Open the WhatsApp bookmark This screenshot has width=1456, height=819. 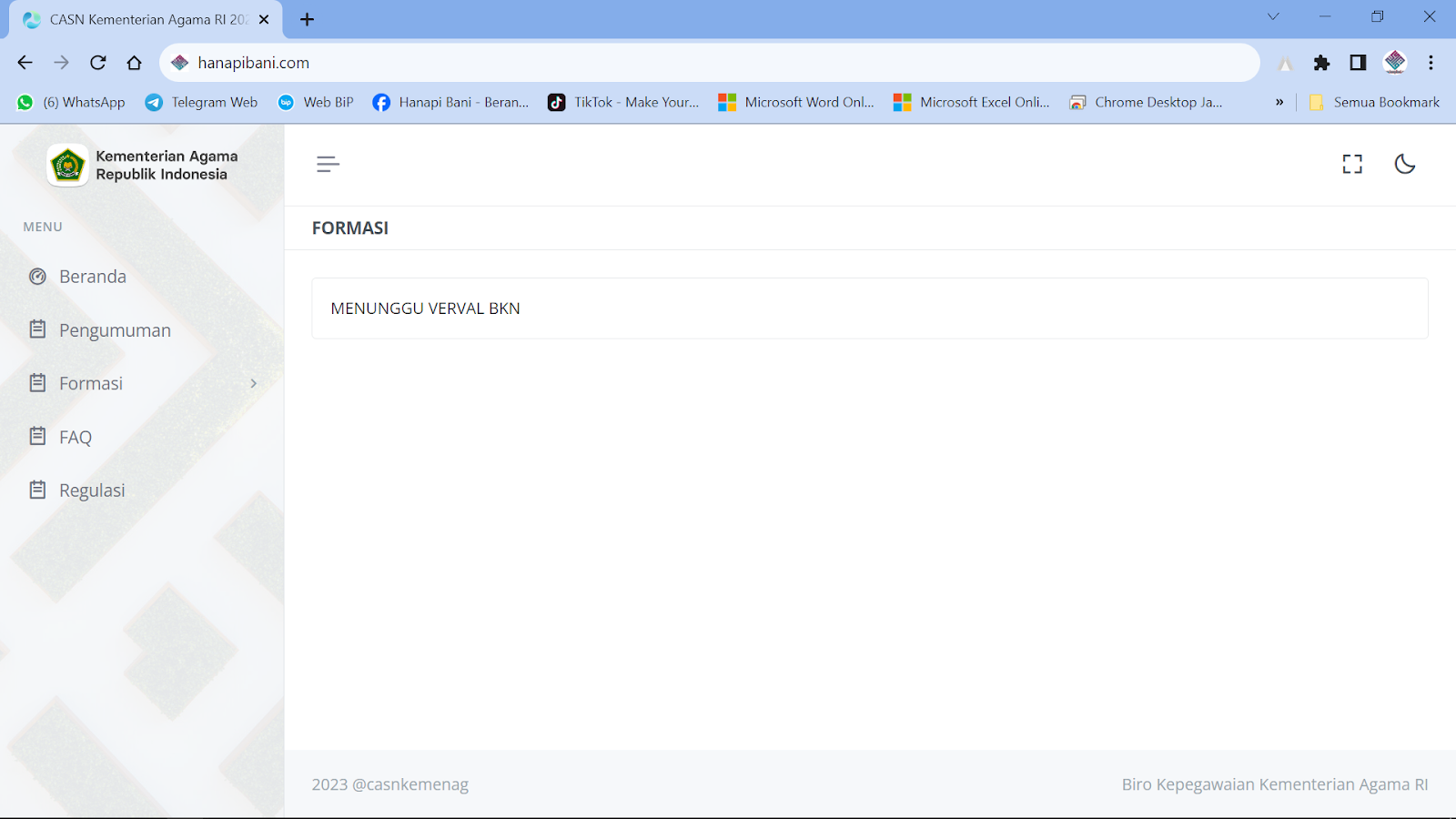[x=71, y=102]
